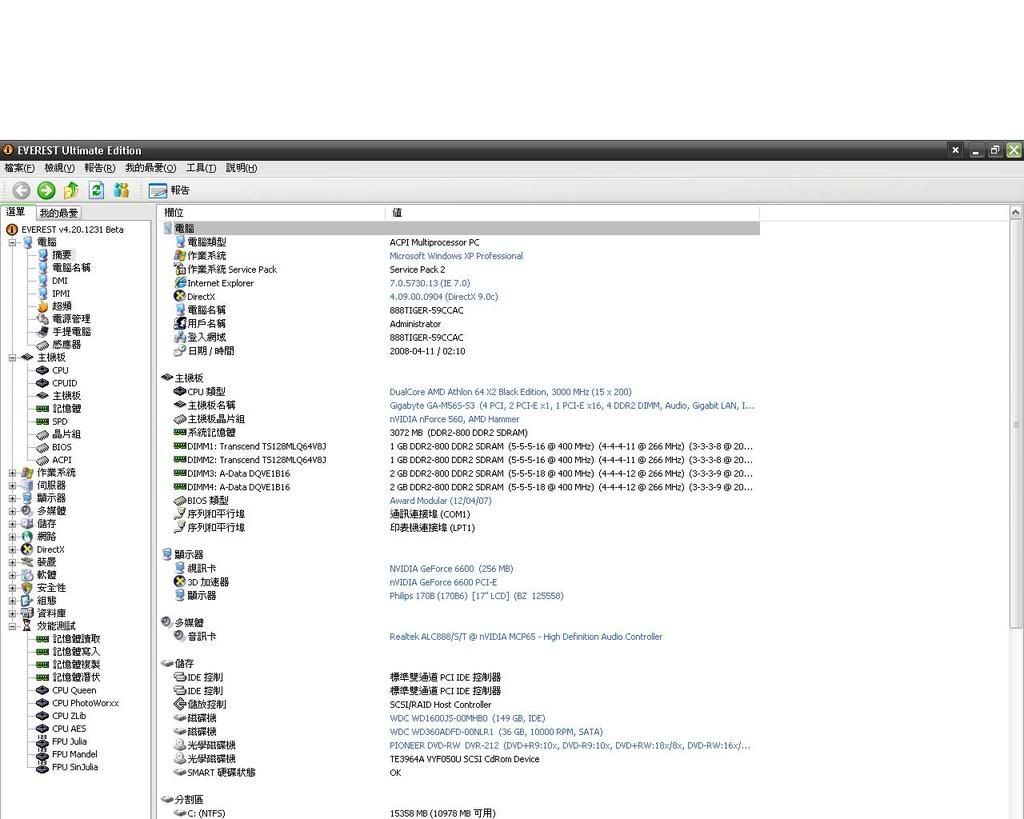This screenshot has height=819, width=1024.
Task: Expand the 多媒體 tree node
Action: [x=12, y=511]
